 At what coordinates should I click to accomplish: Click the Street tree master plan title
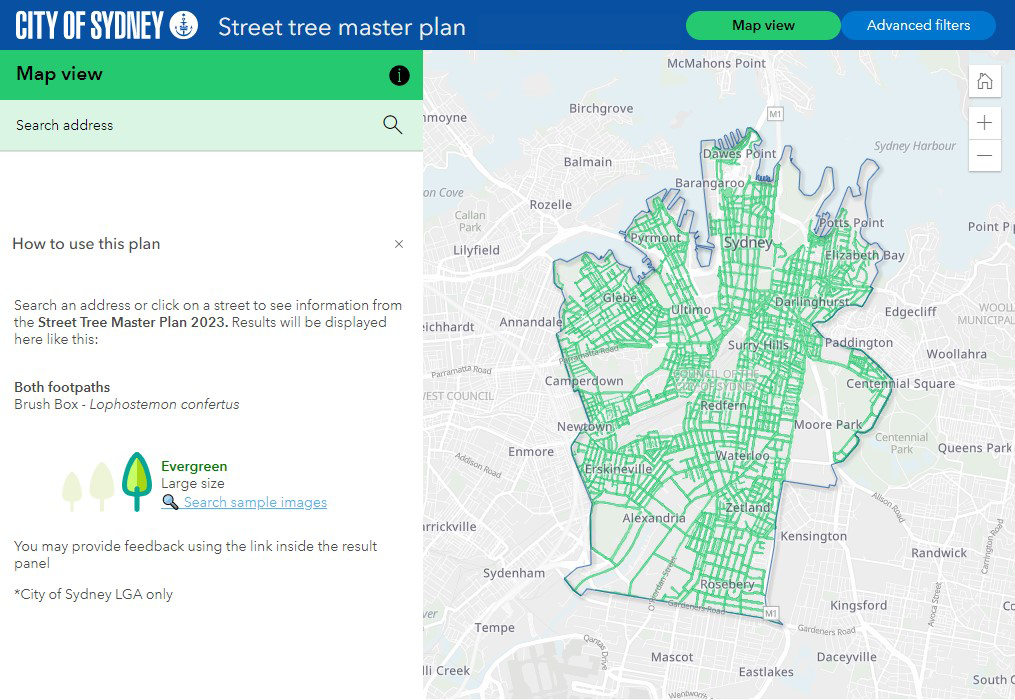click(x=342, y=27)
